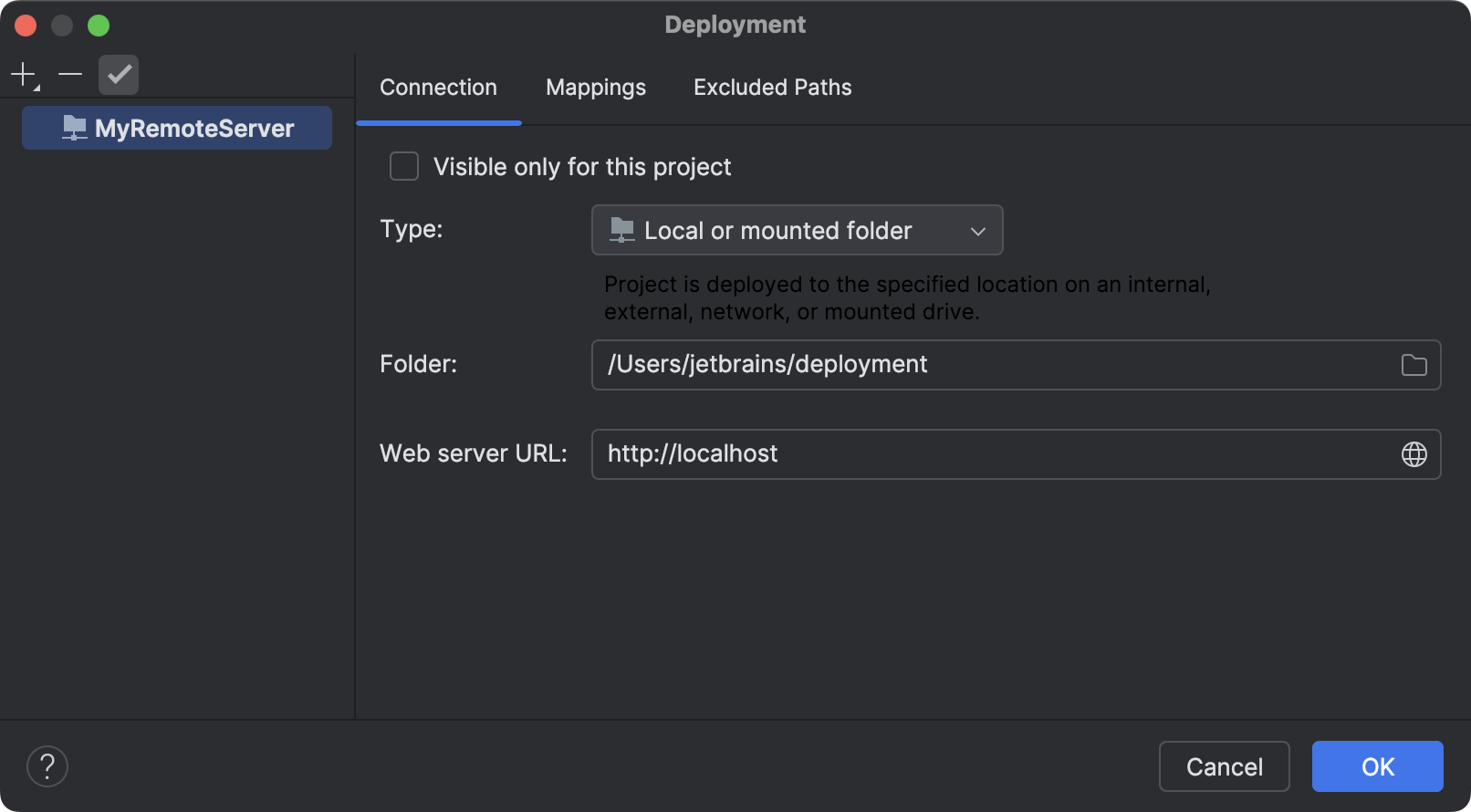Enable Visible only for this project
This screenshot has width=1471, height=812.
pyautogui.click(x=404, y=167)
